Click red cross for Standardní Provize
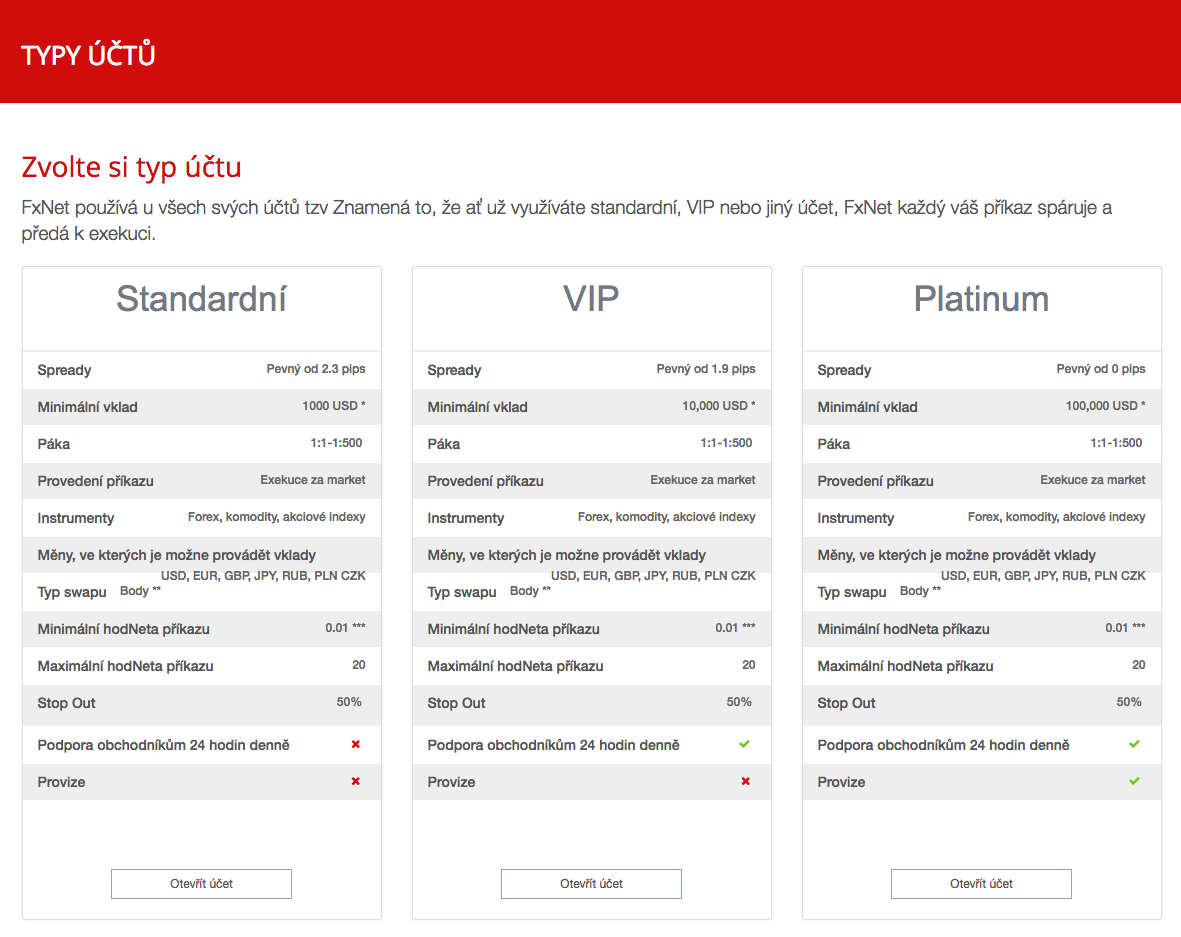This screenshot has height=937, width=1181. pyautogui.click(x=356, y=781)
